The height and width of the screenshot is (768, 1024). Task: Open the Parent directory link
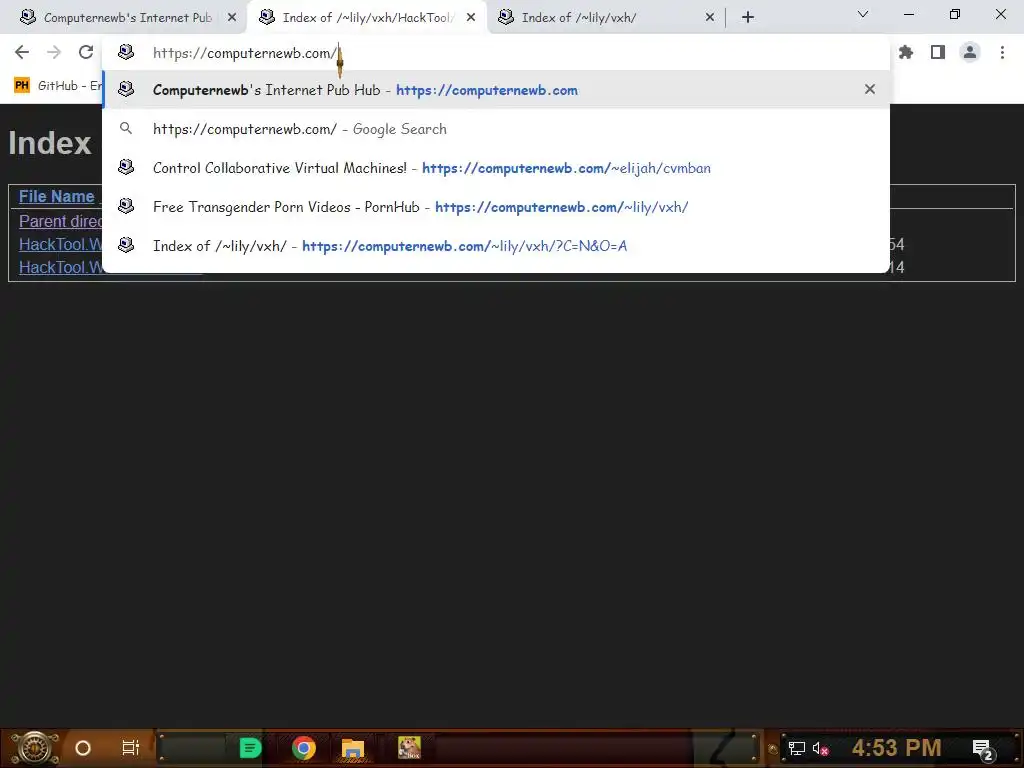click(x=61, y=221)
